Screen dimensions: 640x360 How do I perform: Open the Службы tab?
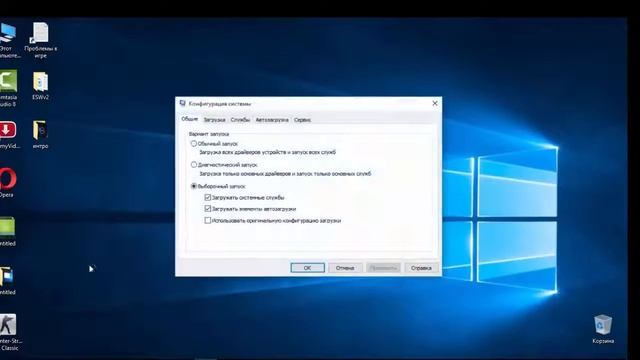point(240,120)
